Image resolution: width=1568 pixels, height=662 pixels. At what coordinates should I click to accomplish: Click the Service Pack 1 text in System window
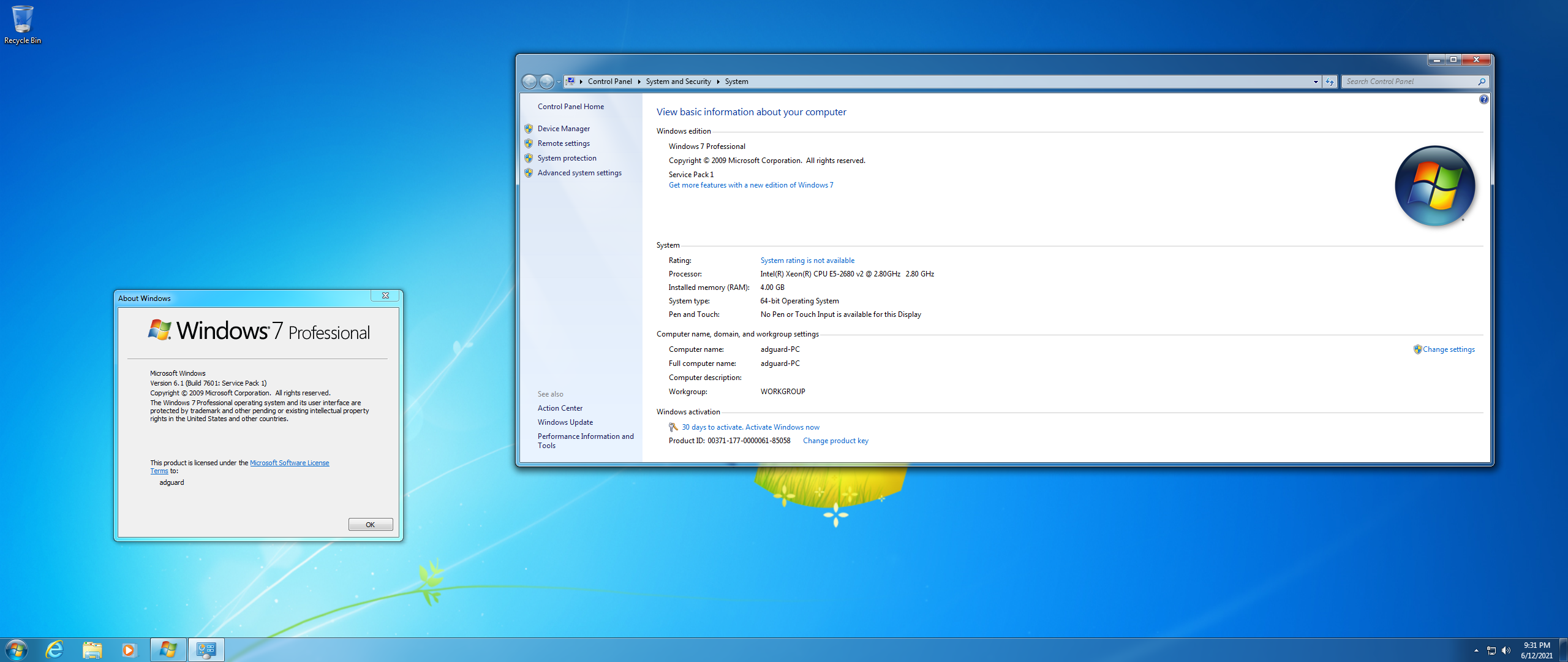pos(691,175)
